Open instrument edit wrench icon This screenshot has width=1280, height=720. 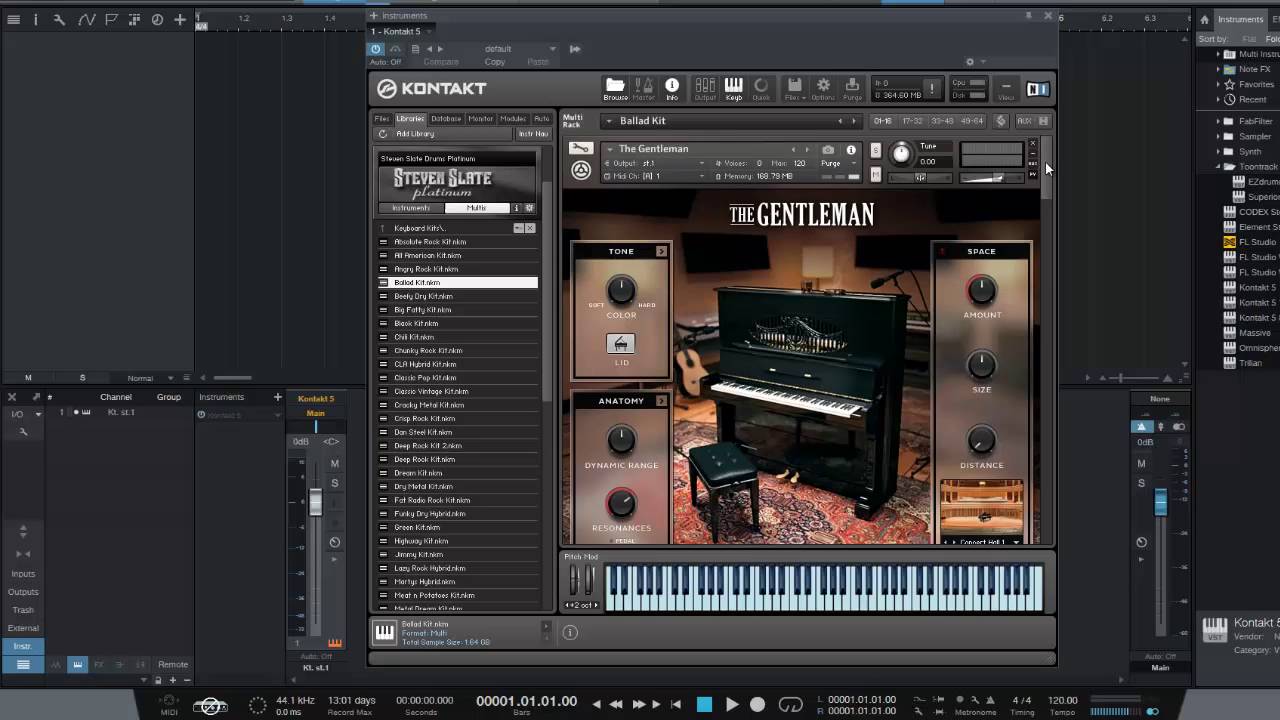coord(580,148)
